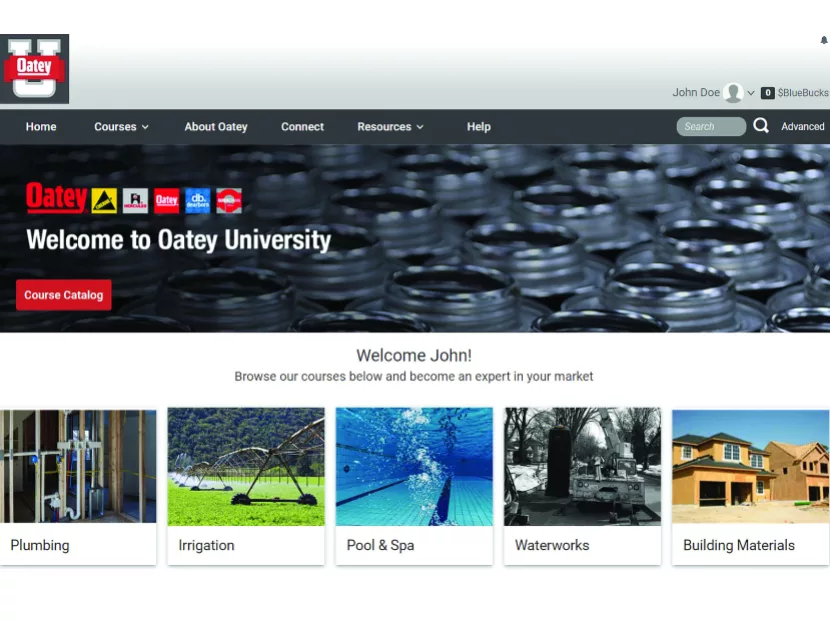Click the Course Catalog button
This screenshot has height=622, width=830.
pyautogui.click(x=63, y=294)
